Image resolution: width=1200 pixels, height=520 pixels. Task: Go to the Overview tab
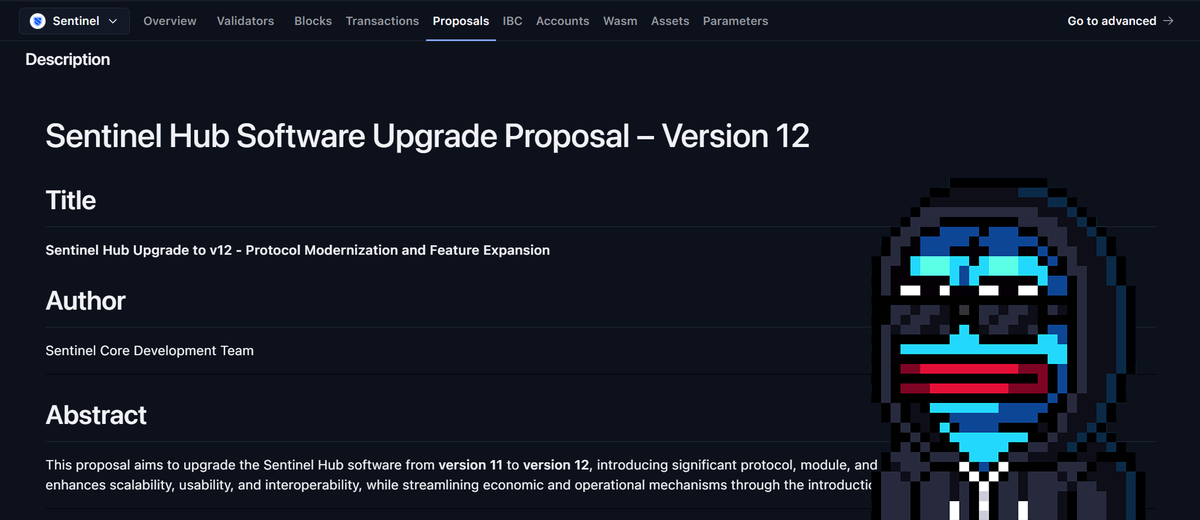[x=170, y=20]
